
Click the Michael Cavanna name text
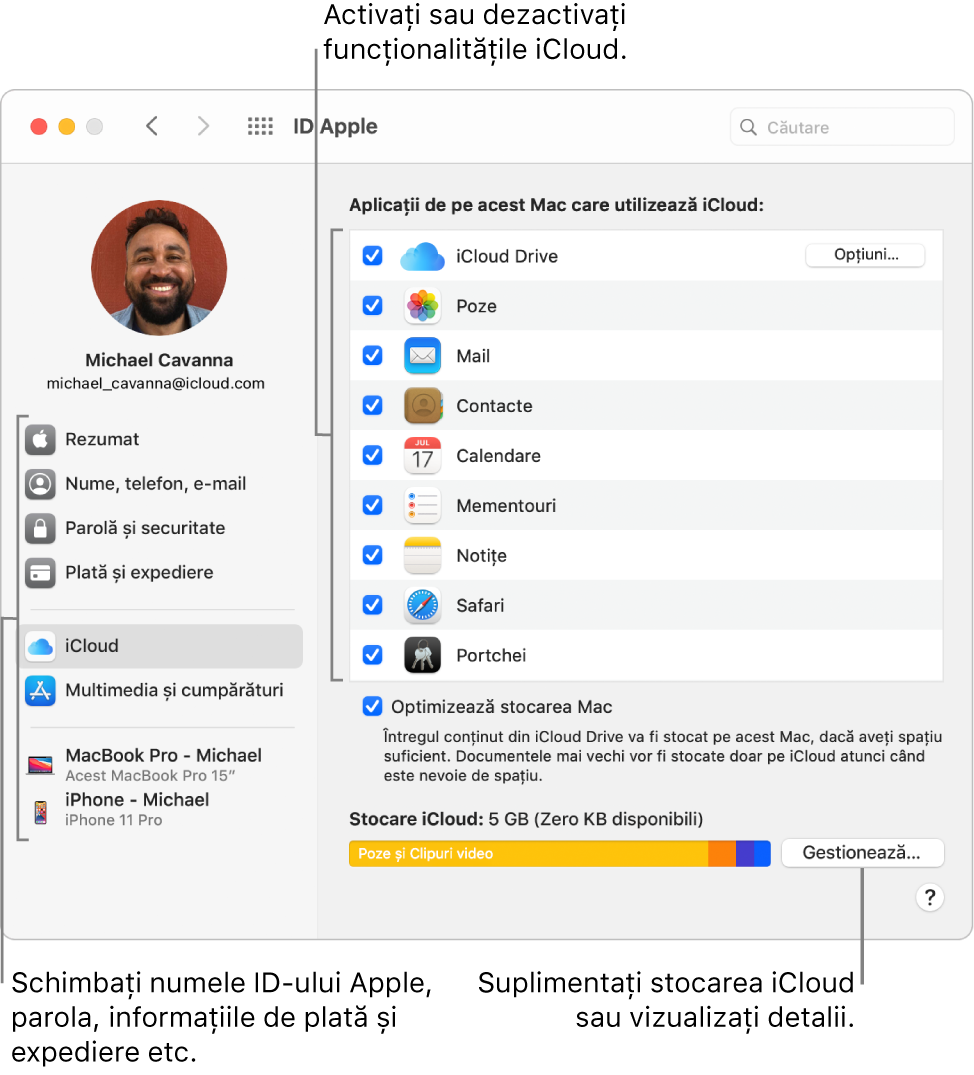pyautogui.click(x=159, y=361)
